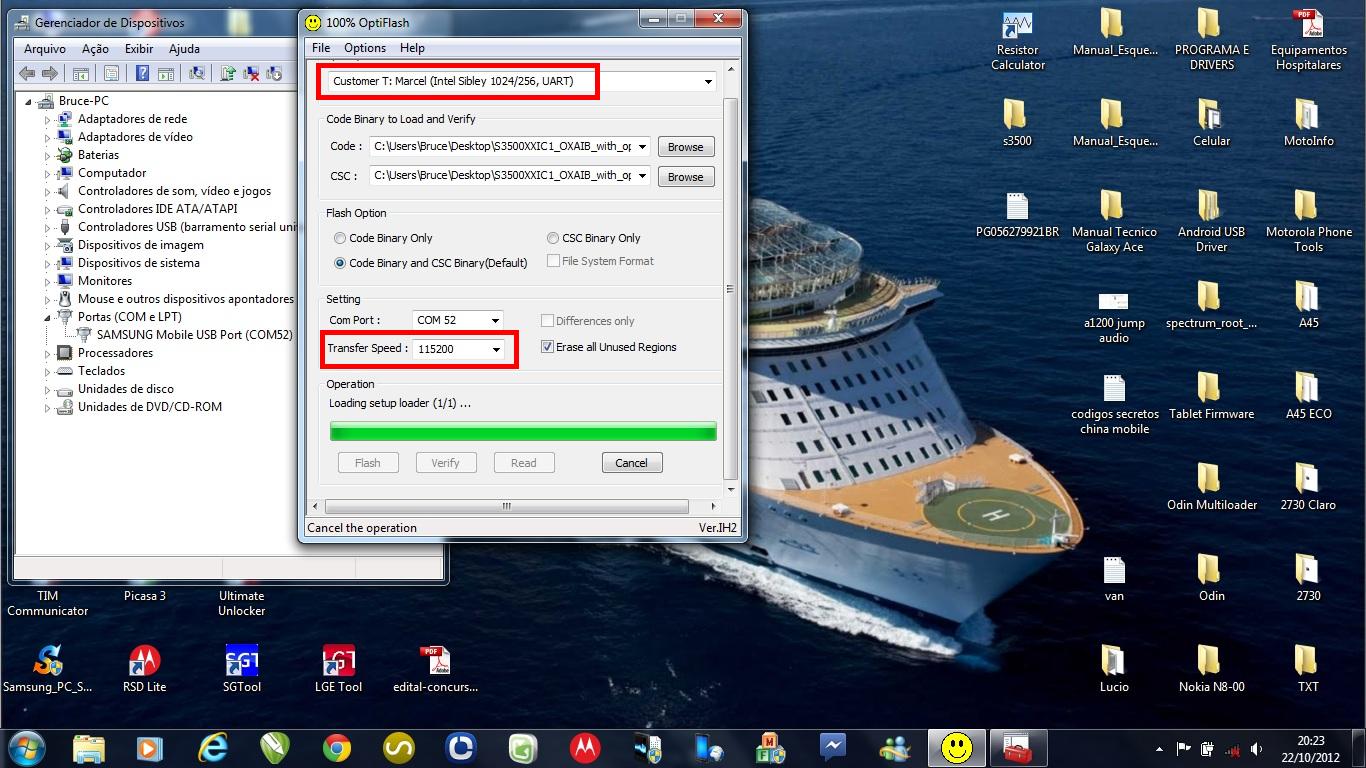Open Arquivo menu in Device Manager
This screenshot has height=768, width=1366.
pos(45,49)
